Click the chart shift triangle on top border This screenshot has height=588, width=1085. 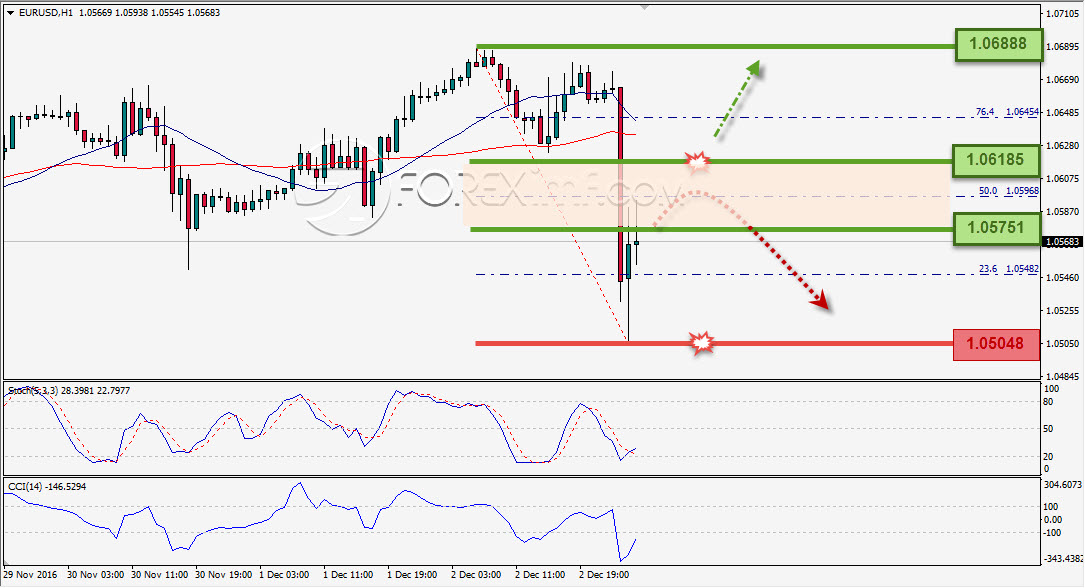tap(644, 7)
